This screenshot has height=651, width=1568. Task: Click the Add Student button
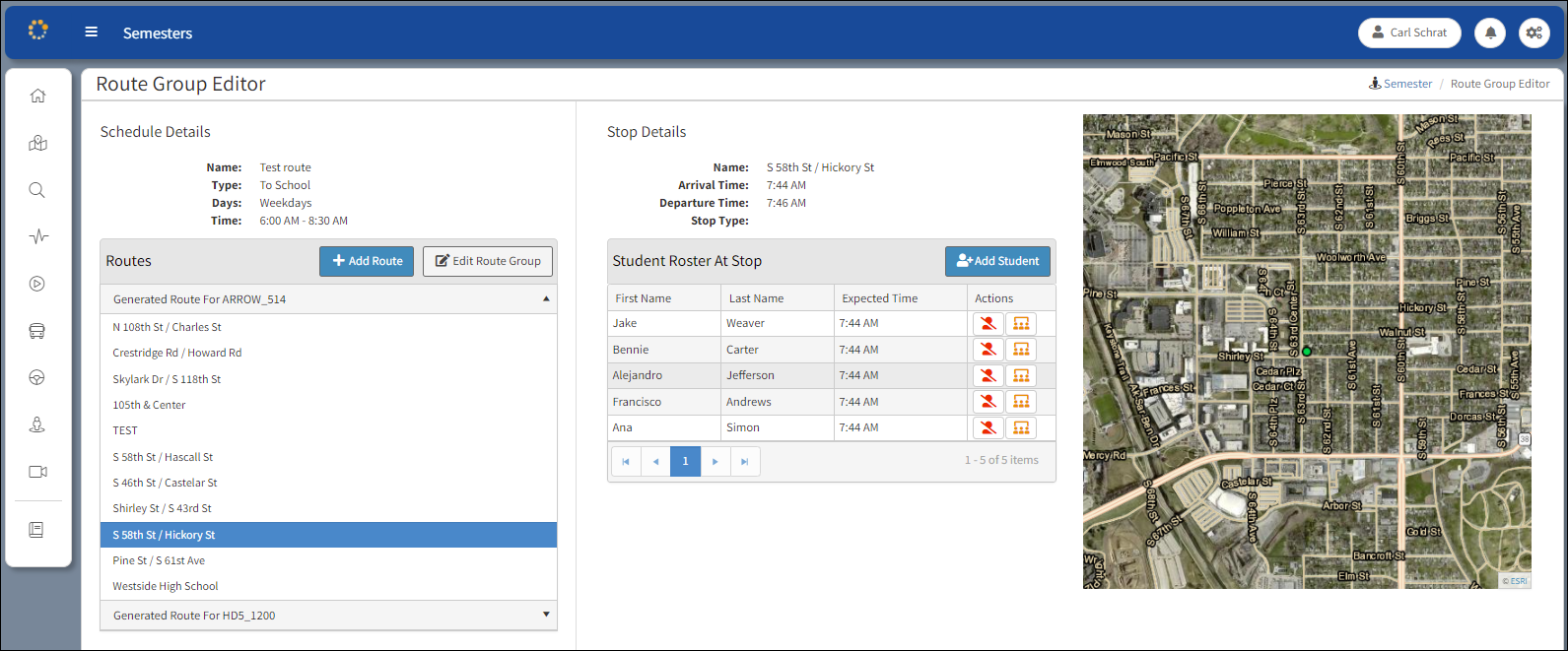997,261
